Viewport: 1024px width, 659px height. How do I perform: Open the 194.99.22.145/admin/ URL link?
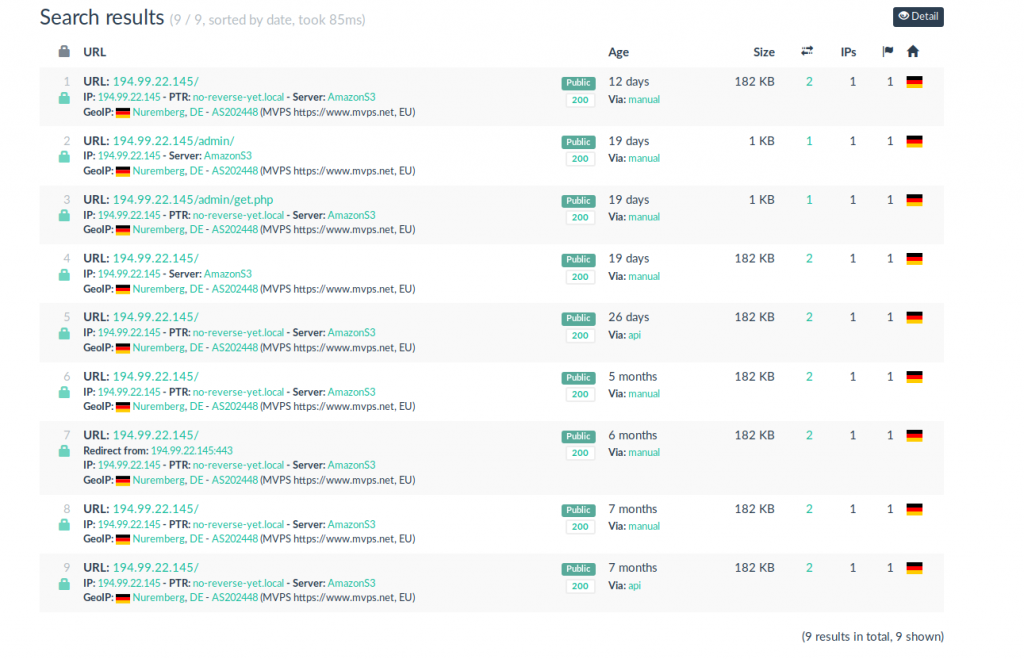[x=173, y=141]
